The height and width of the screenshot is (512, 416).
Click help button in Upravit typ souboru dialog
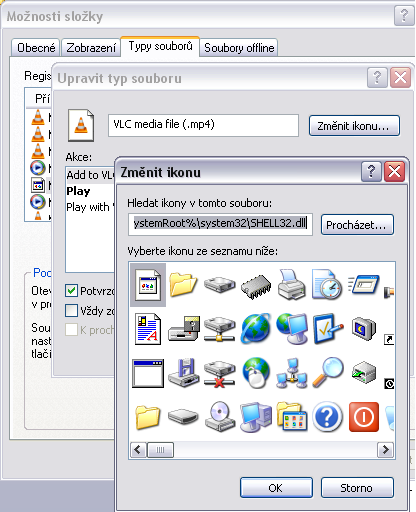click(377, 78)
